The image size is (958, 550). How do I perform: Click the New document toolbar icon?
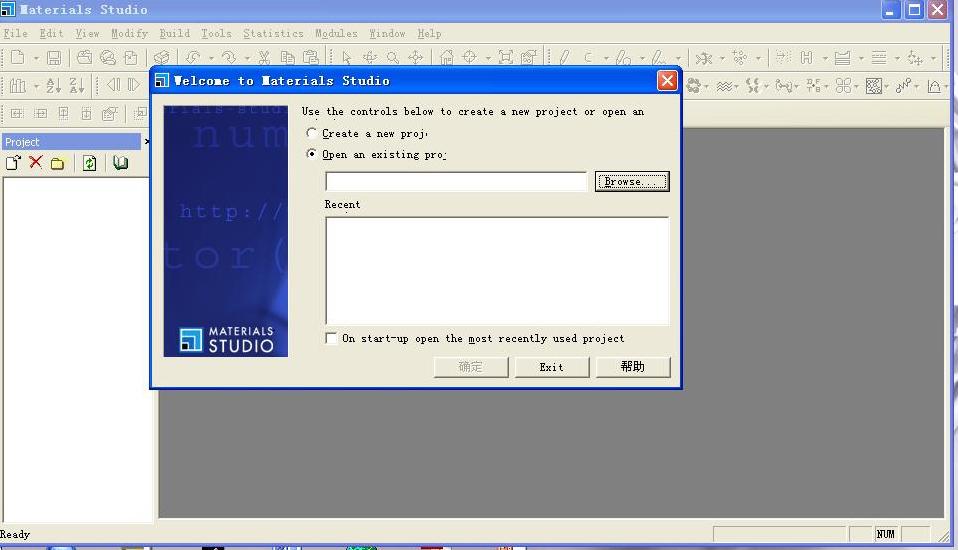click(18, 57)
